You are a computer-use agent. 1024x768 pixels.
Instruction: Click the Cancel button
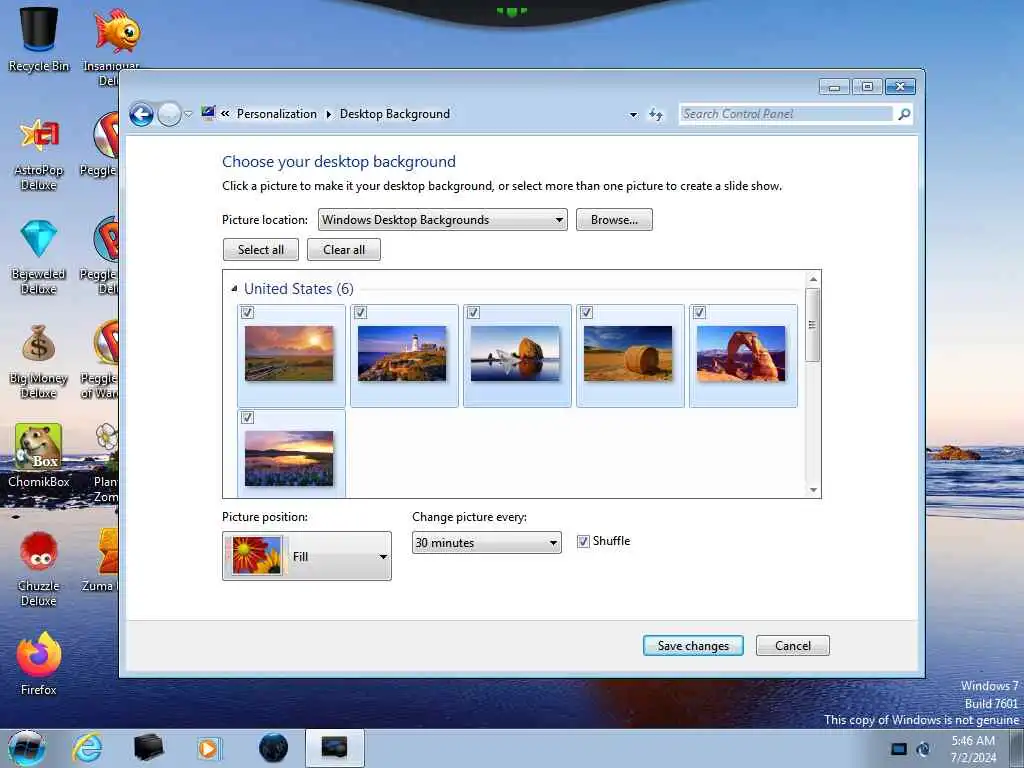pos(793,646)
